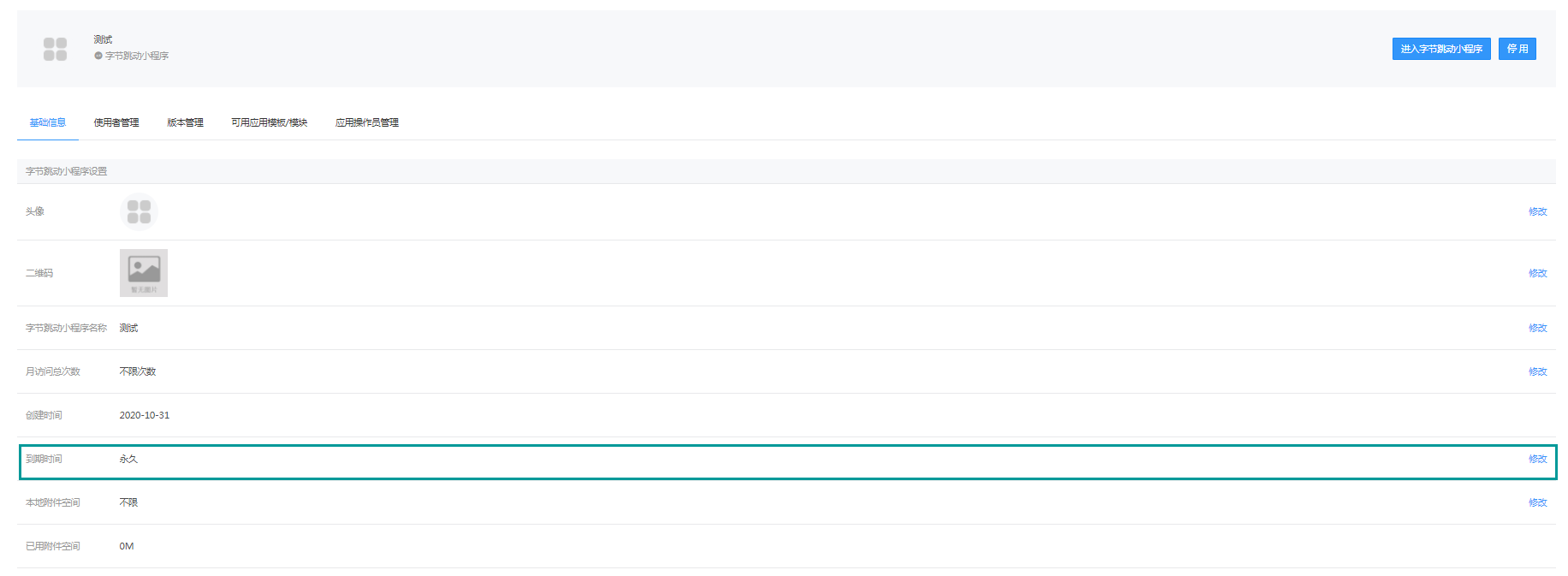Click the 停用 button

(x=1518, y=49)
